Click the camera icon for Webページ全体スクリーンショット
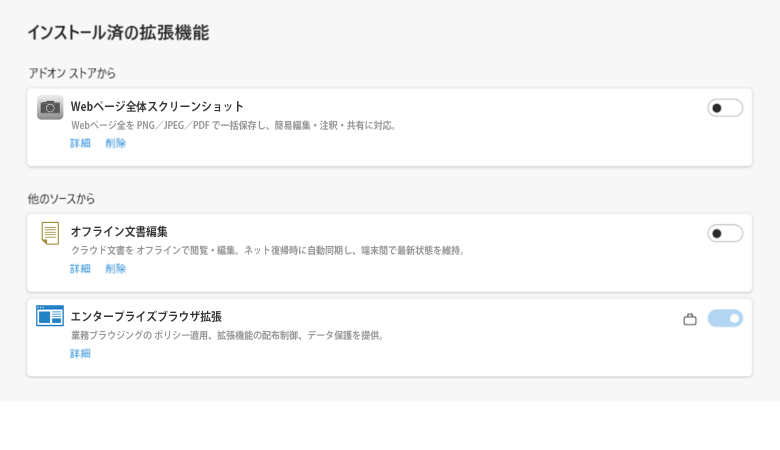The image size is (780, 450). [50, 108]
